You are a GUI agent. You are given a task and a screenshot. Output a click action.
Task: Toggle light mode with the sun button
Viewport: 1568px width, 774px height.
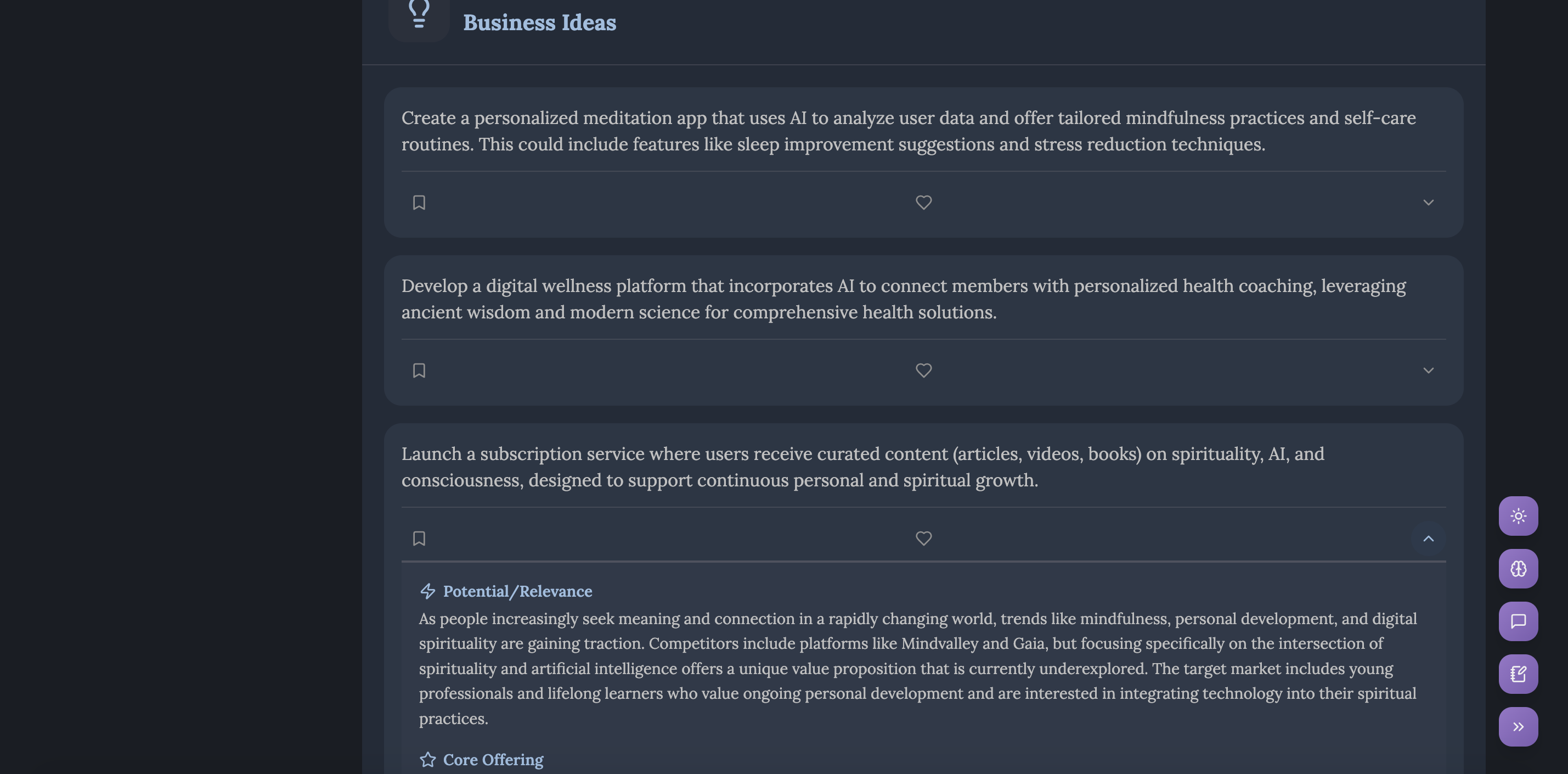1518,516
